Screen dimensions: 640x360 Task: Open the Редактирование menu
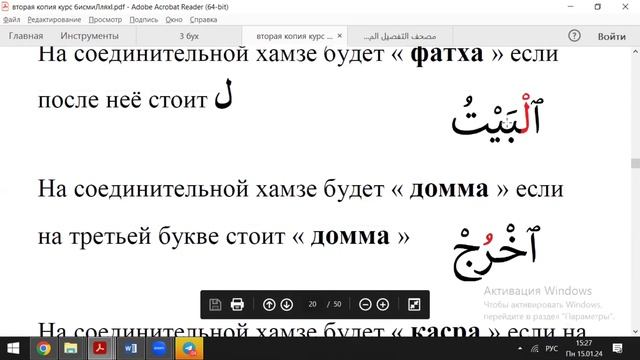[x=54, y=20]
